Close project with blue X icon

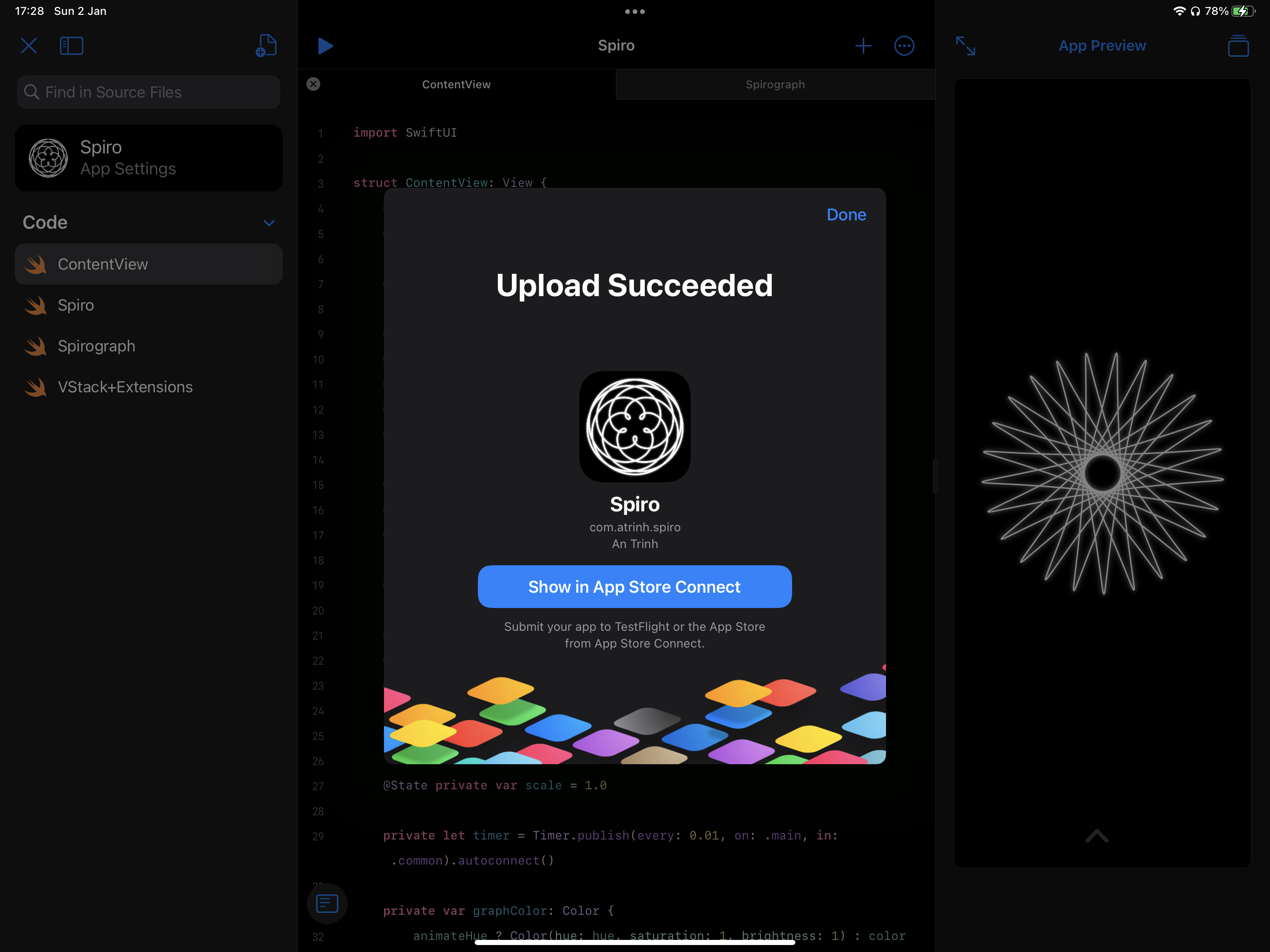tap(29, 46)
